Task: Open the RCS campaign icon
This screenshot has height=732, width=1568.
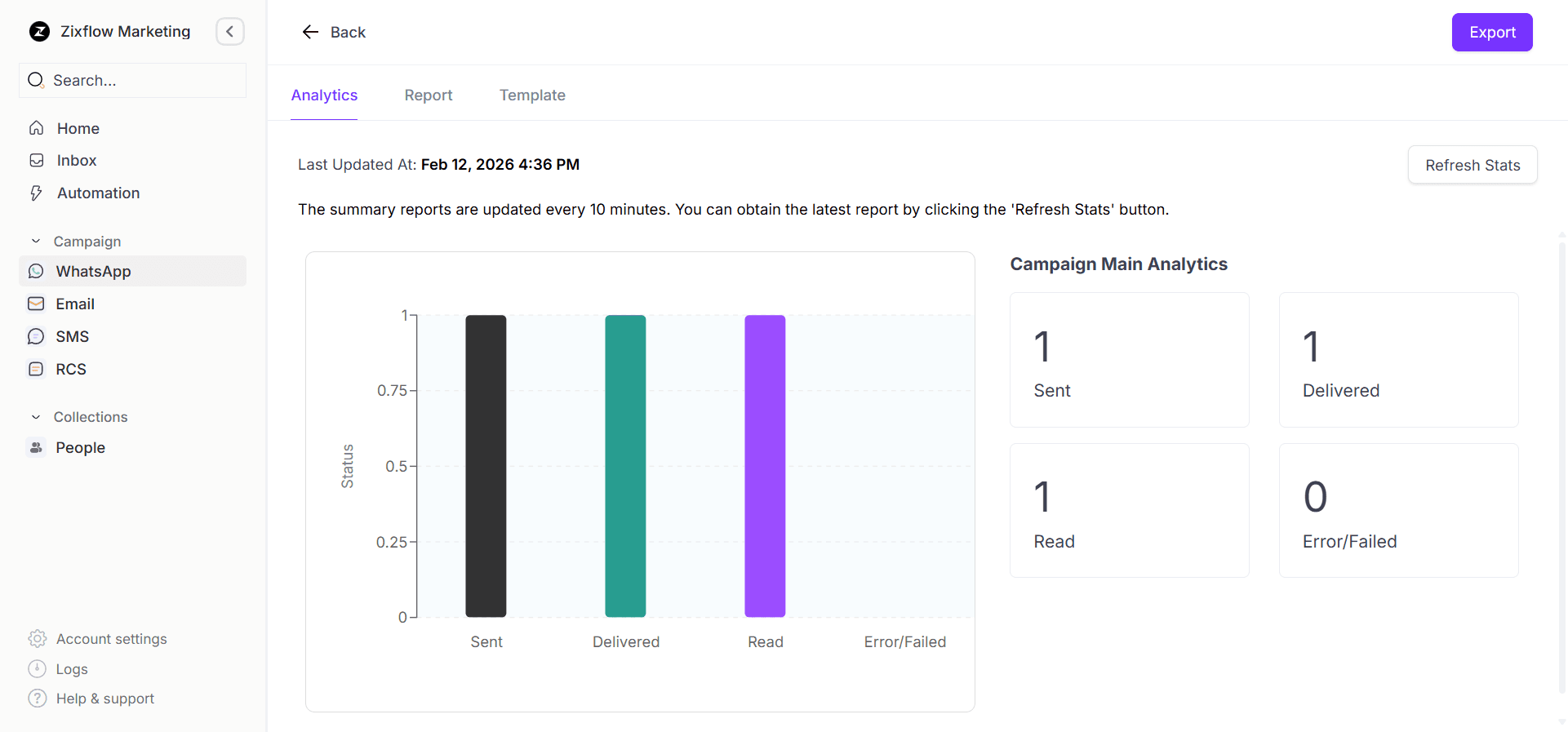Action: tap(36, 369)
